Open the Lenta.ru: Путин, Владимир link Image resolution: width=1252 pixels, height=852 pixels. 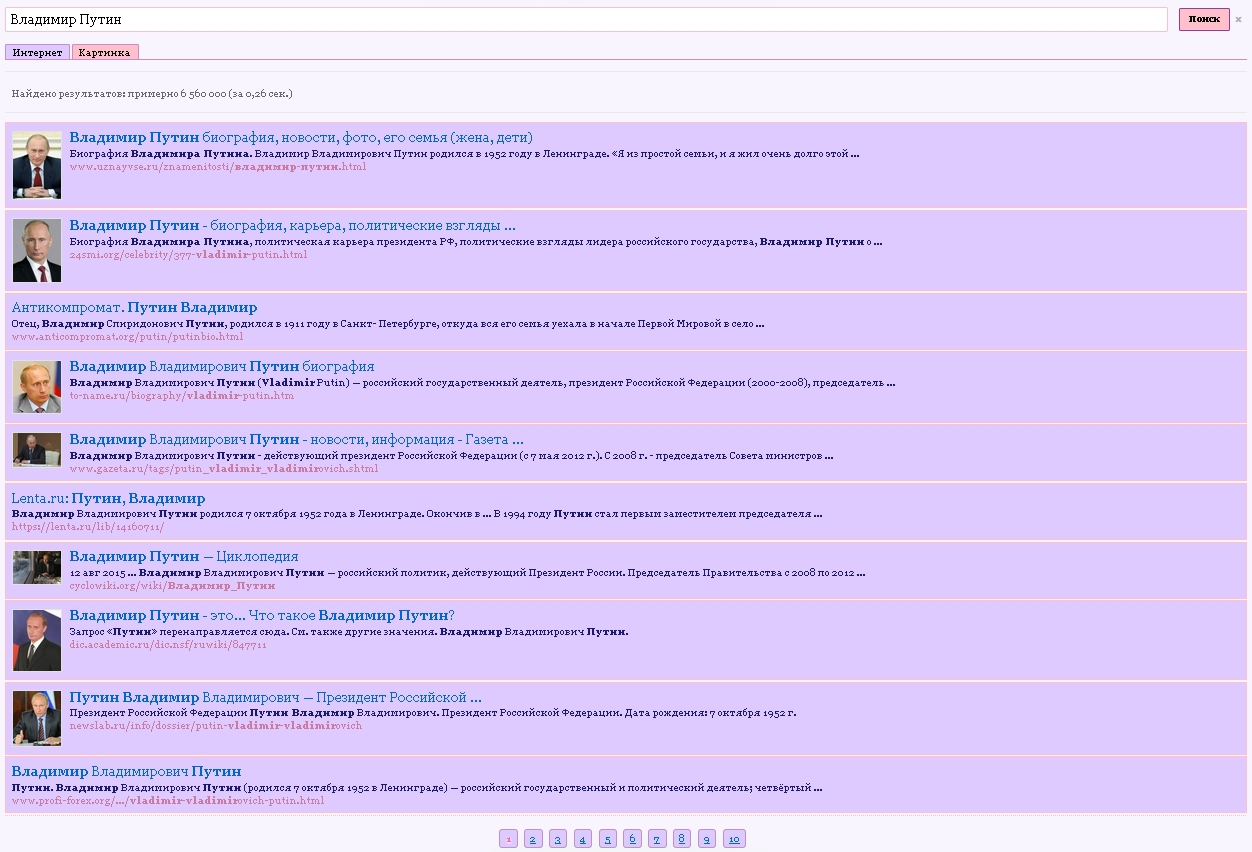pyautogui.click(x=108, y=498)
